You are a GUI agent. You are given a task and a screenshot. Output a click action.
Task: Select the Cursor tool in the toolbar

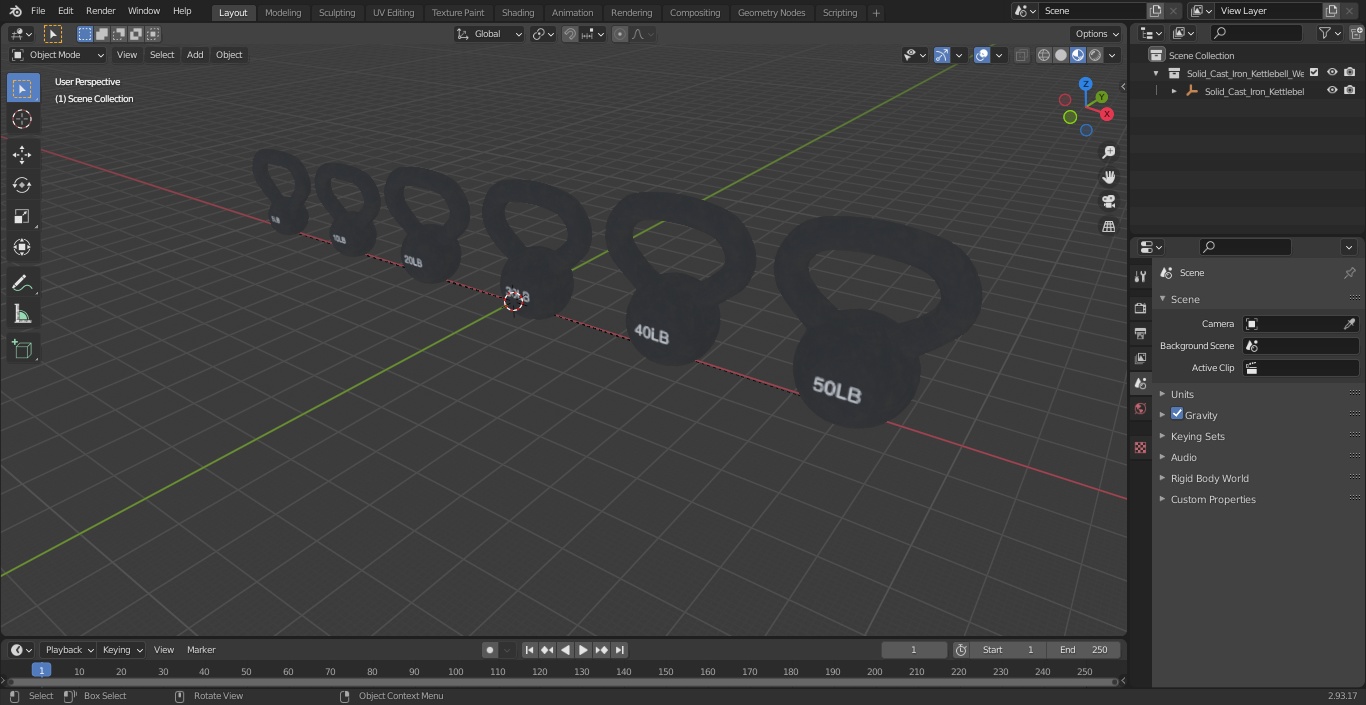(x=22, y=119)
